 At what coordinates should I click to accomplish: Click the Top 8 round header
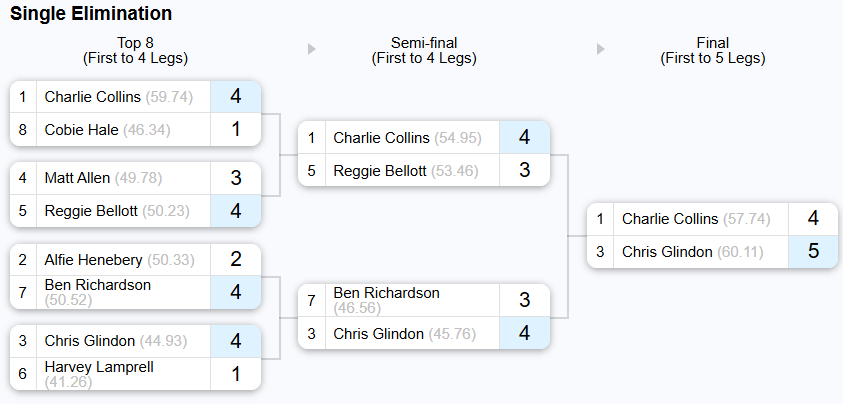pyautogui.click(x=135, y=51)
